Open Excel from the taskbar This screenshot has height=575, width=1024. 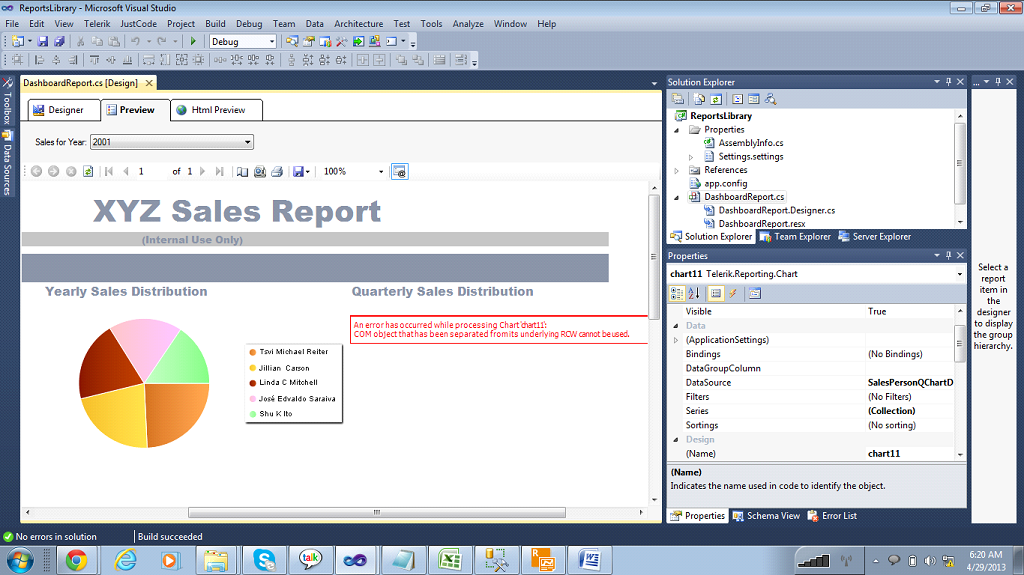click(x=449, y=560)
